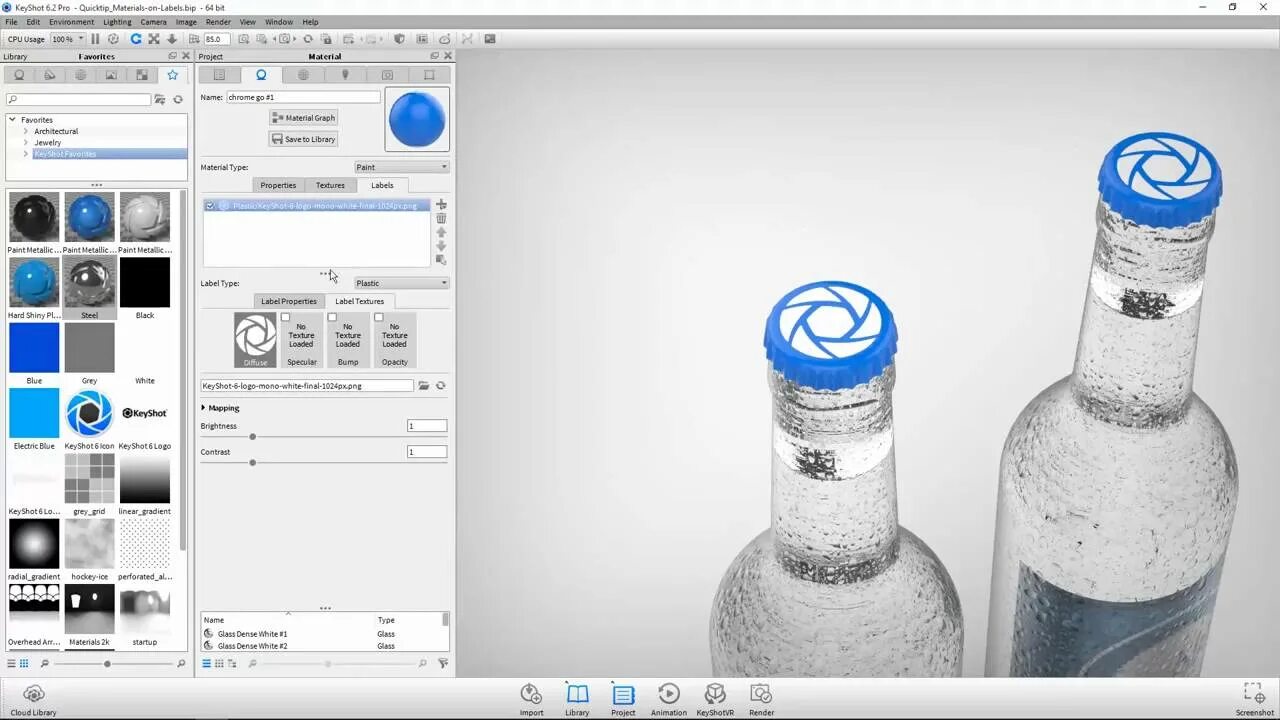The image size is (1280, 720).
Task: Click the material Name input field
Action: tap(303, 97)
